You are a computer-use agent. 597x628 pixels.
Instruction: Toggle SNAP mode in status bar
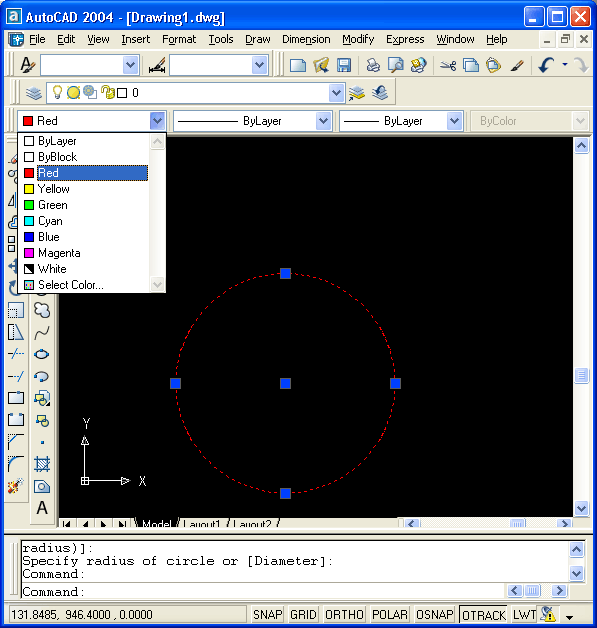[x=267, y=614]
